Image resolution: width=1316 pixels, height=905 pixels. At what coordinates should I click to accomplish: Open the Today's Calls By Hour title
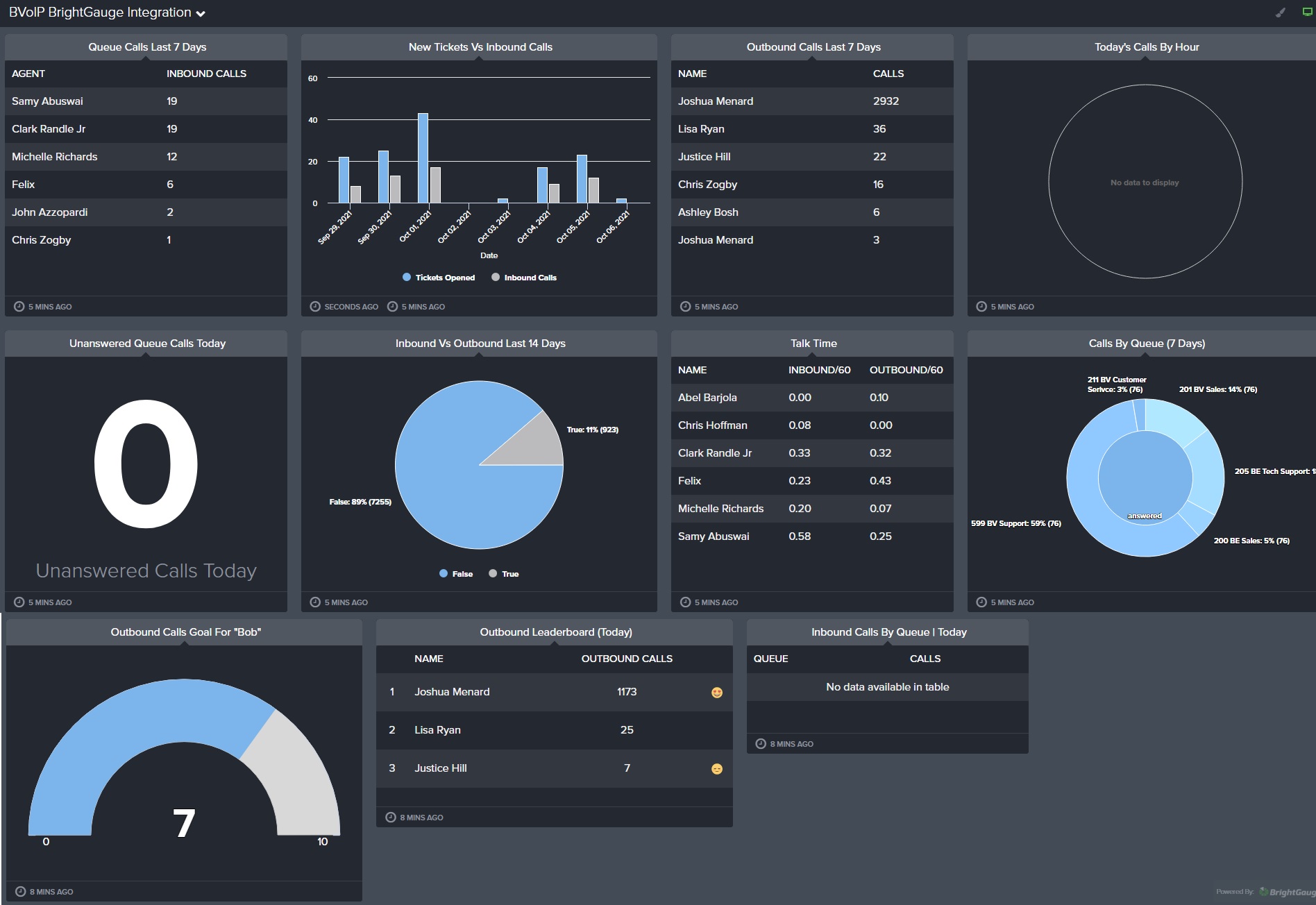tap(1147, 46)
